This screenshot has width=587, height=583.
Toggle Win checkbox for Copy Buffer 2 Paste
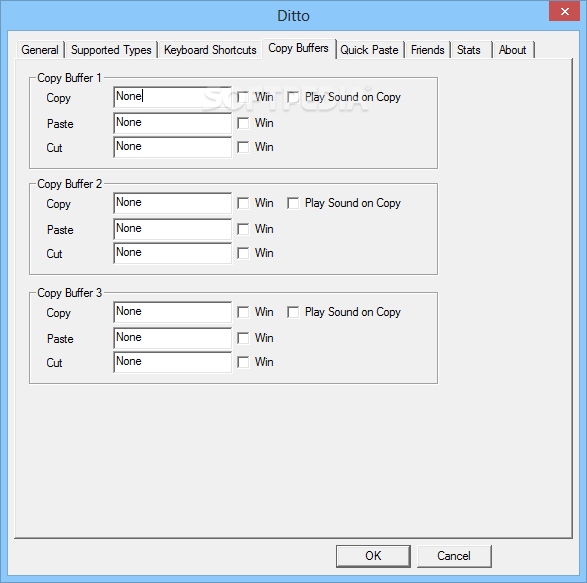pyautogui.click(x=243, y=229)
